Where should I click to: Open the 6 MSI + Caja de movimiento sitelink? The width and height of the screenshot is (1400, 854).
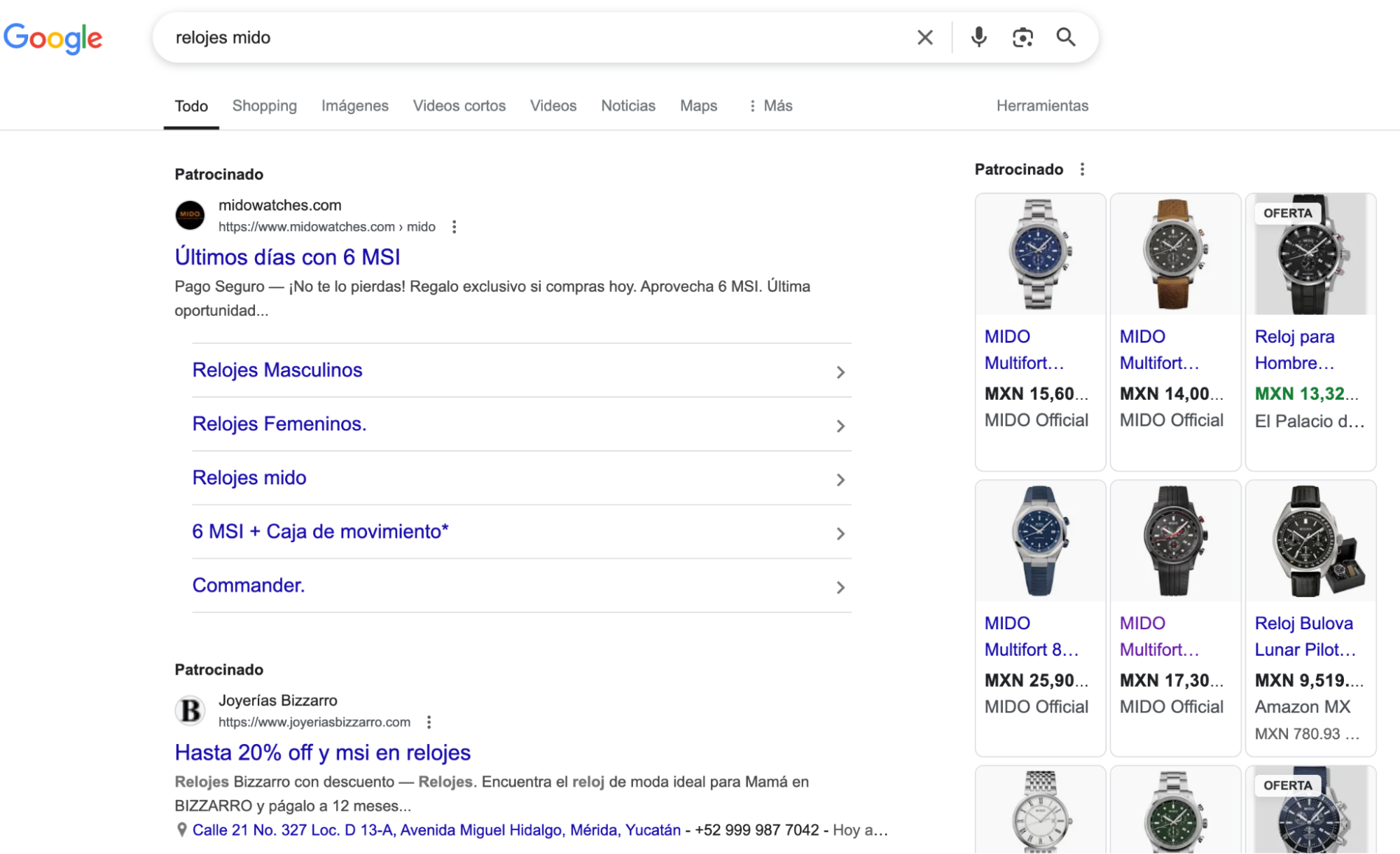[320, 531]
